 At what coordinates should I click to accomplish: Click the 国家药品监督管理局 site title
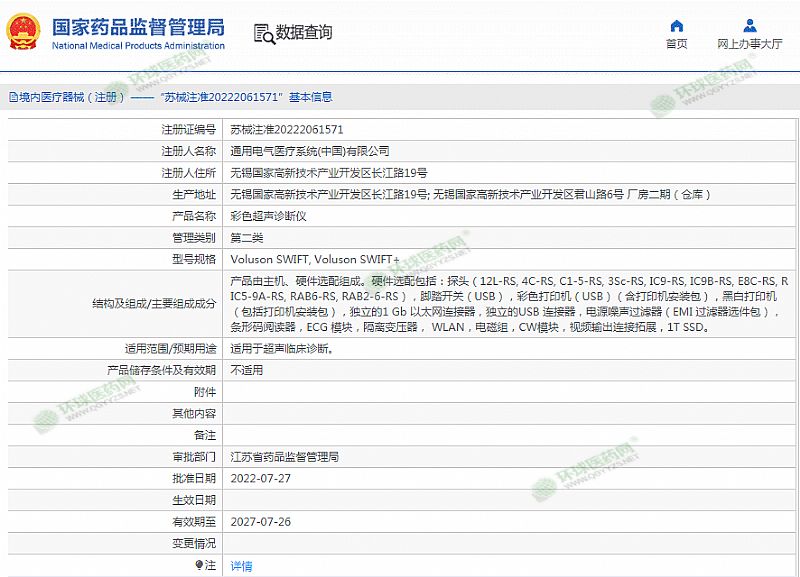[138, 26]
